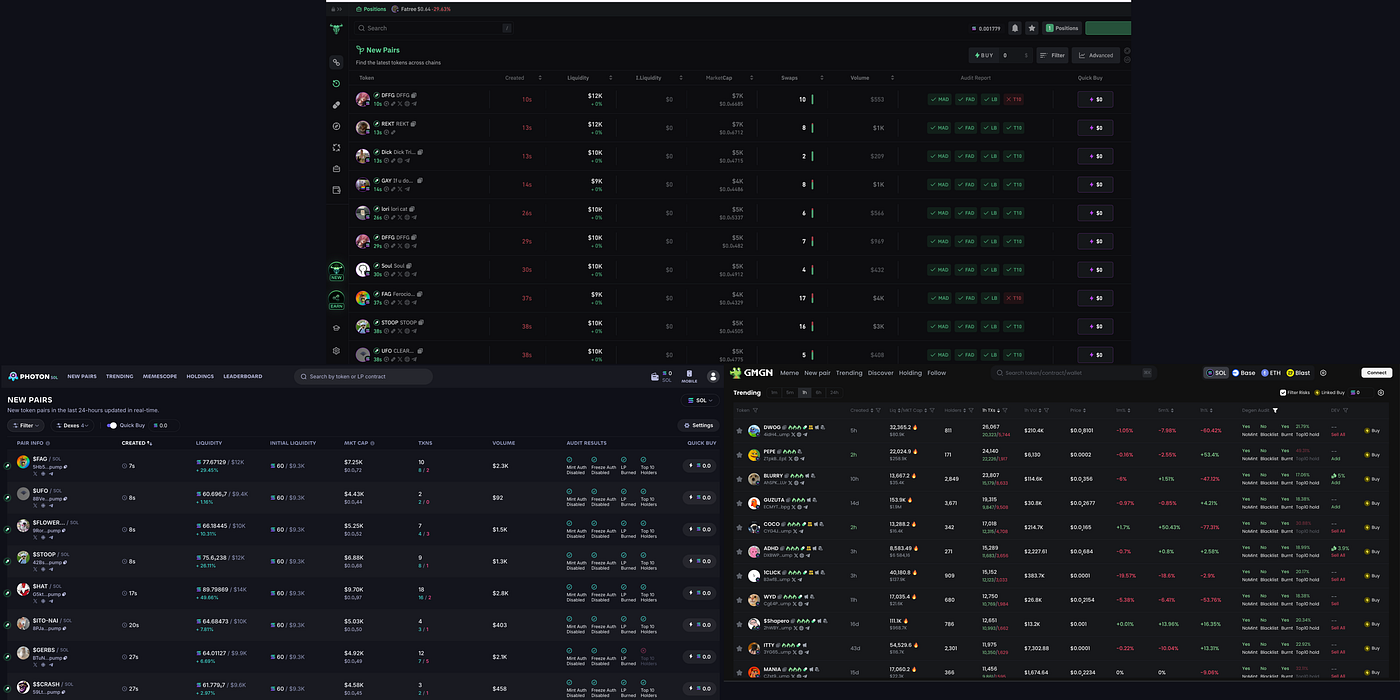Click the EARN badge icon in left sidebar
This screenshot has height=700, width=1400.
pyautogui.click(x=336, y=300)
